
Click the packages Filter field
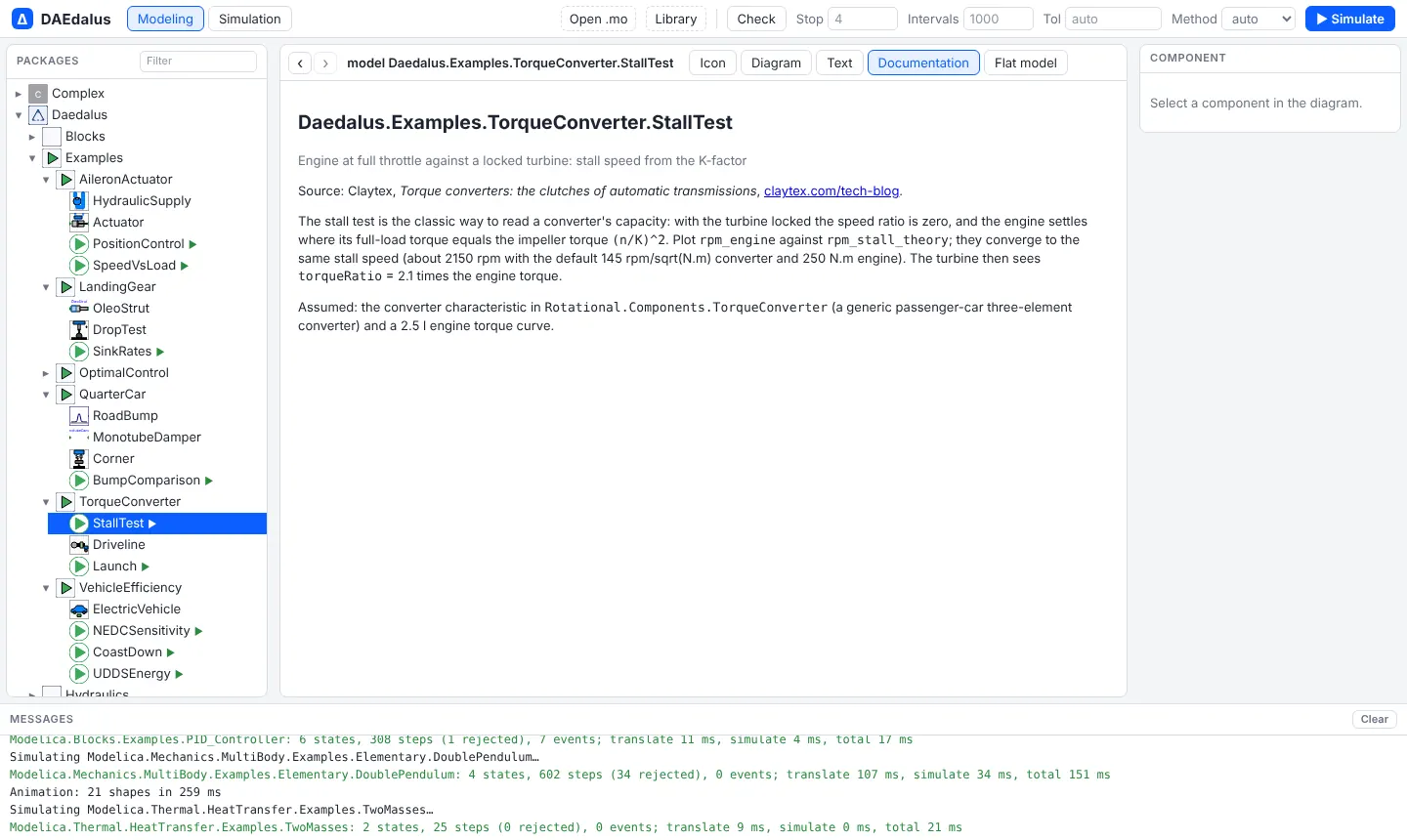click(198, 61)
